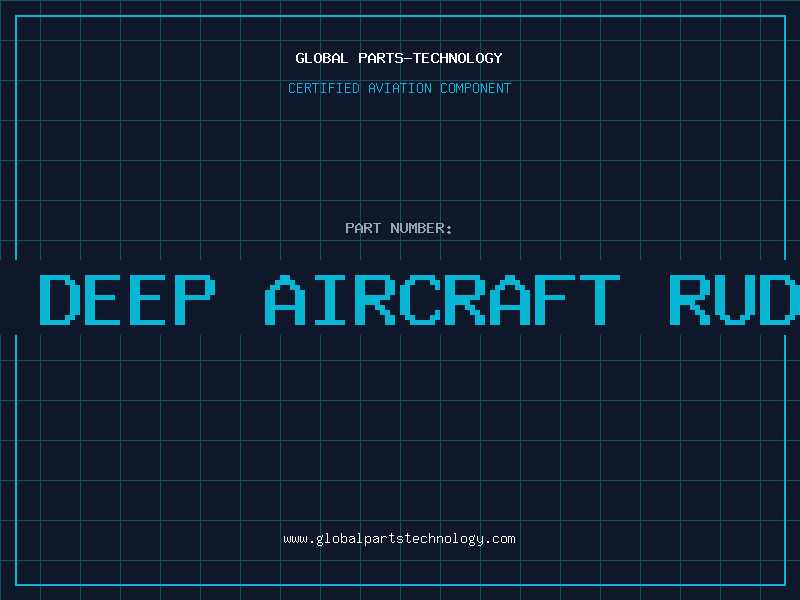Screen dimensions: 800x600
Task: Click the 'CERTIFIED AVIATION COMPONENT' subtitle
Action: click(x=399, y=88)
